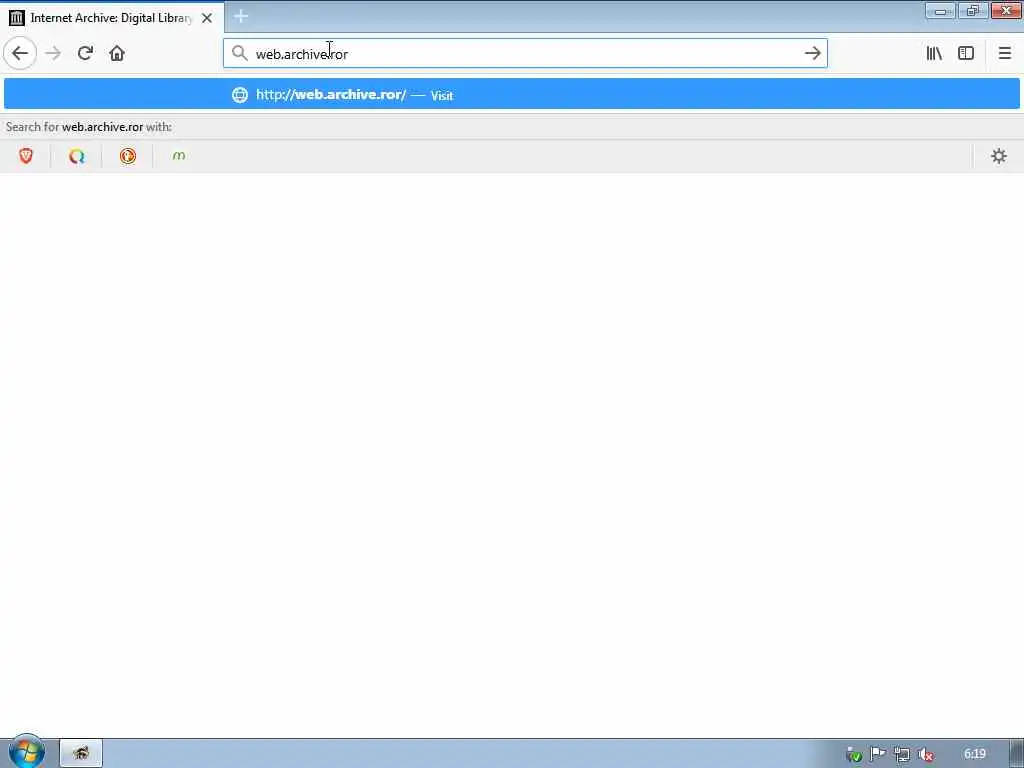Click the Internet Archive tab favicon
This screenshot has height=768, width=1024.
click(16, 18)
